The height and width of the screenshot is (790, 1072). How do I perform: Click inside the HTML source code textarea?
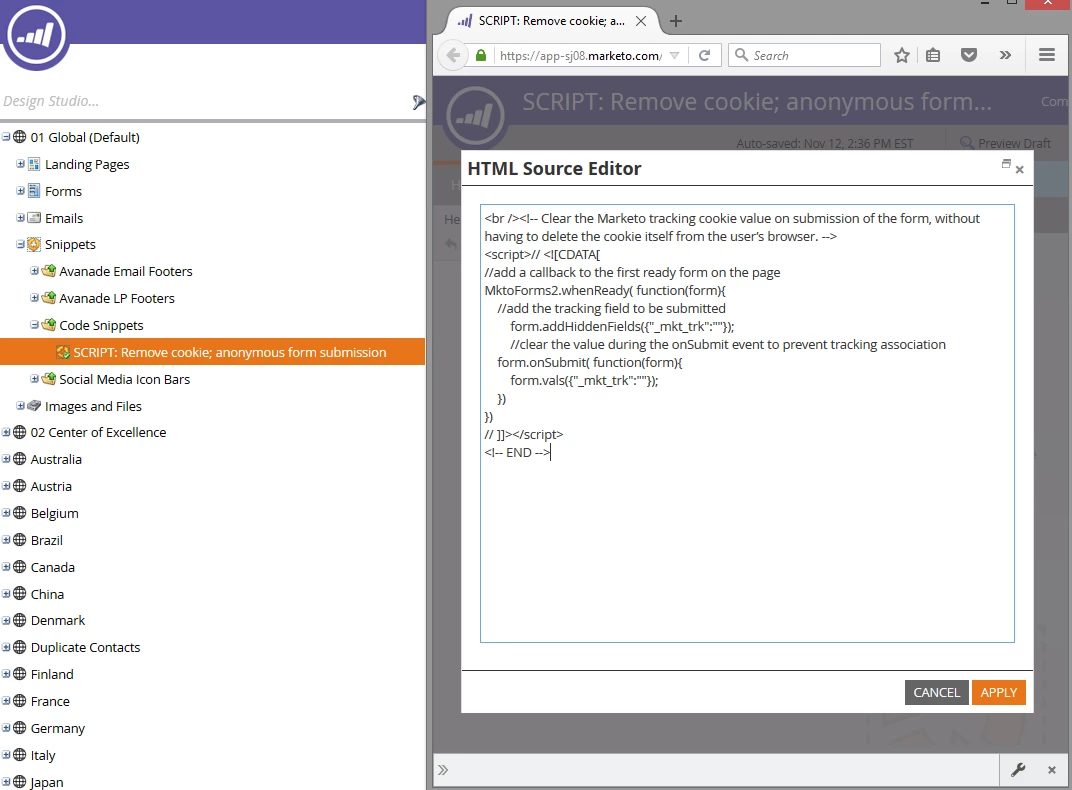(747, 424)
